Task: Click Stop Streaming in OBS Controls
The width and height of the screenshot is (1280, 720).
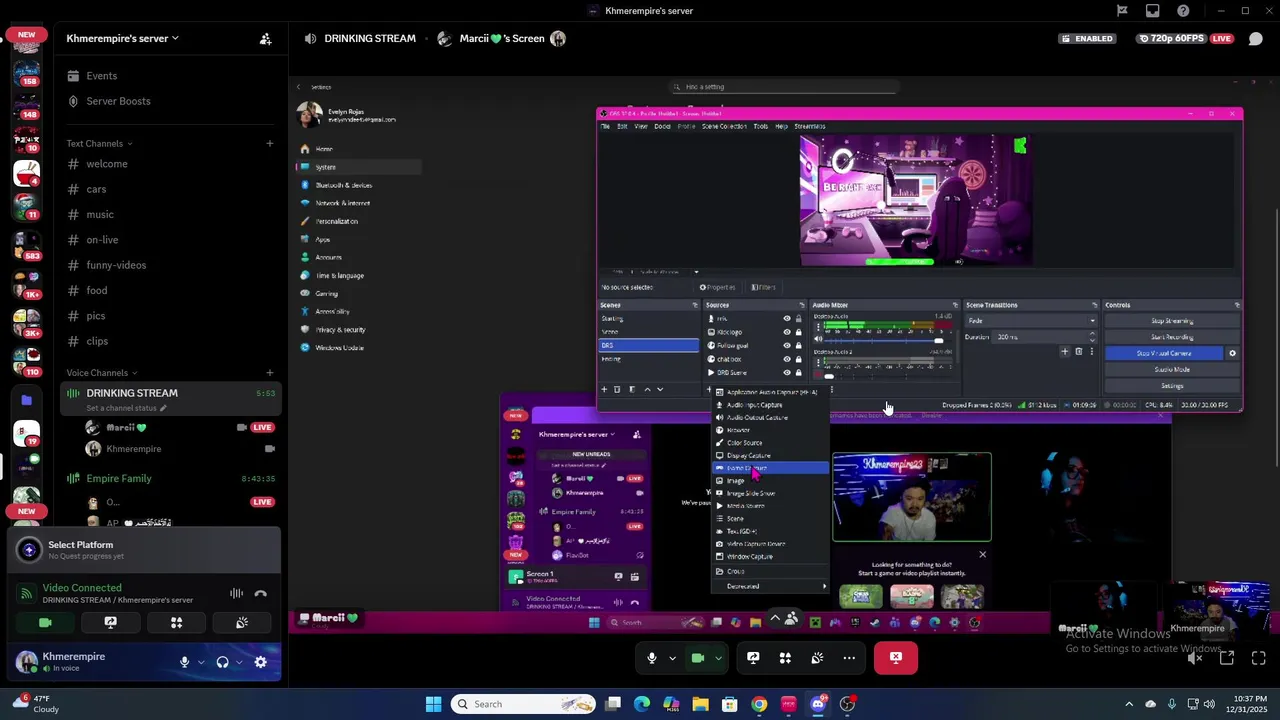Action: point(1172,321)
